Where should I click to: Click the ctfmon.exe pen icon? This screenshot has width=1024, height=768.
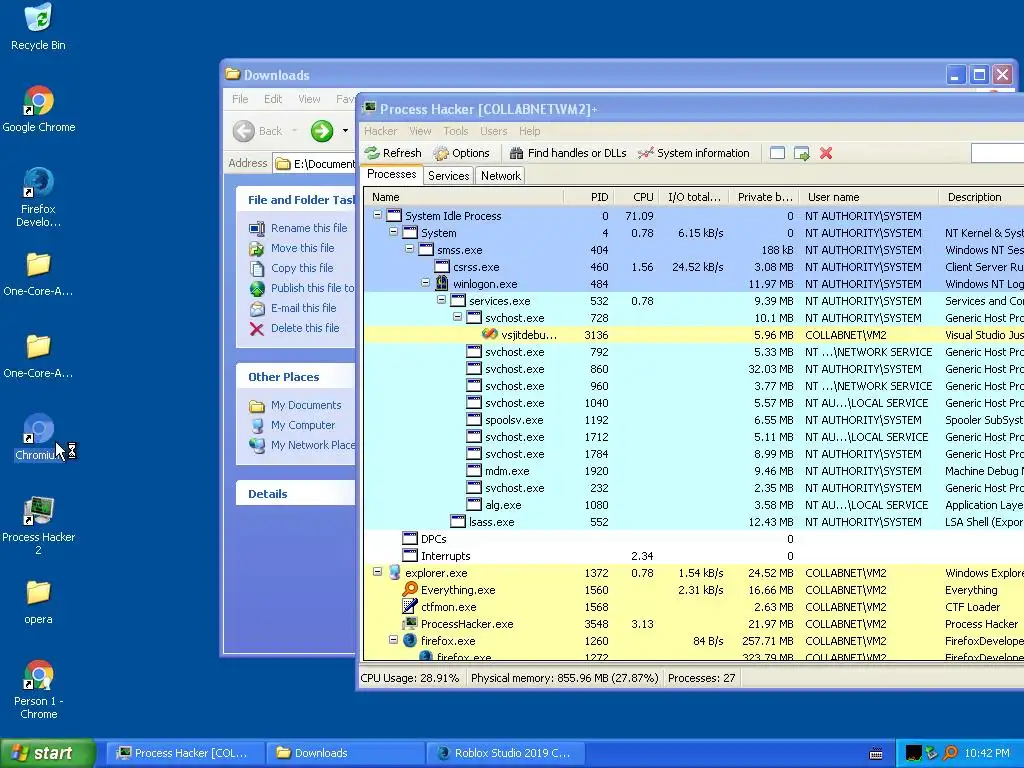(409, 606)
